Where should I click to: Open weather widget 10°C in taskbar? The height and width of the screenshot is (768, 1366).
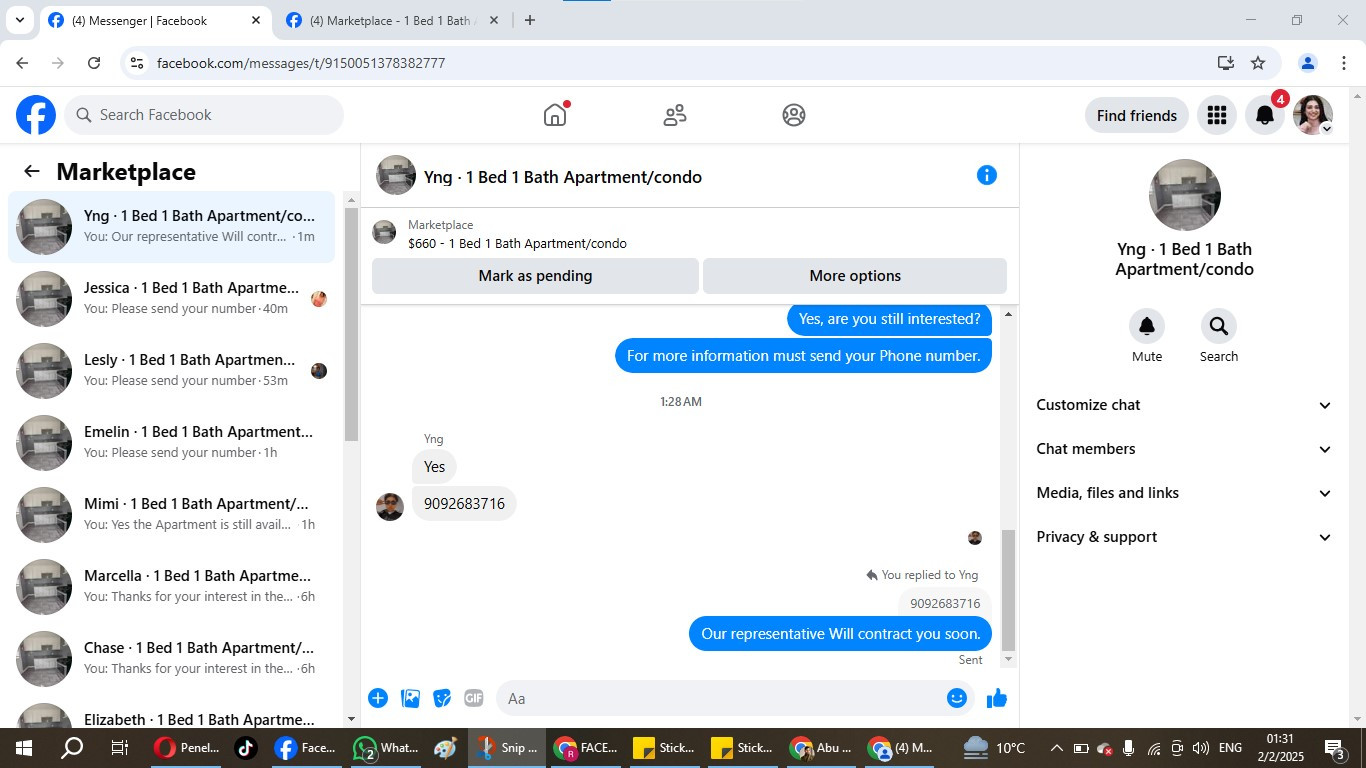994,748
